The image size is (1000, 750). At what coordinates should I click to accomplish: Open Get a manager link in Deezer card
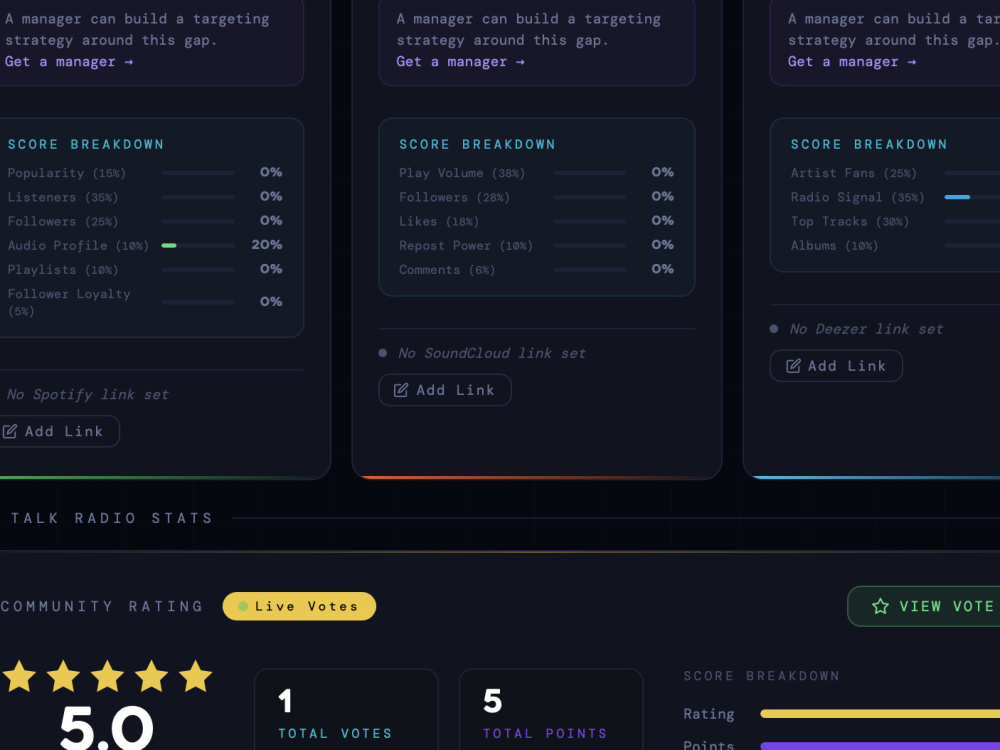click(x=852, y=62)
